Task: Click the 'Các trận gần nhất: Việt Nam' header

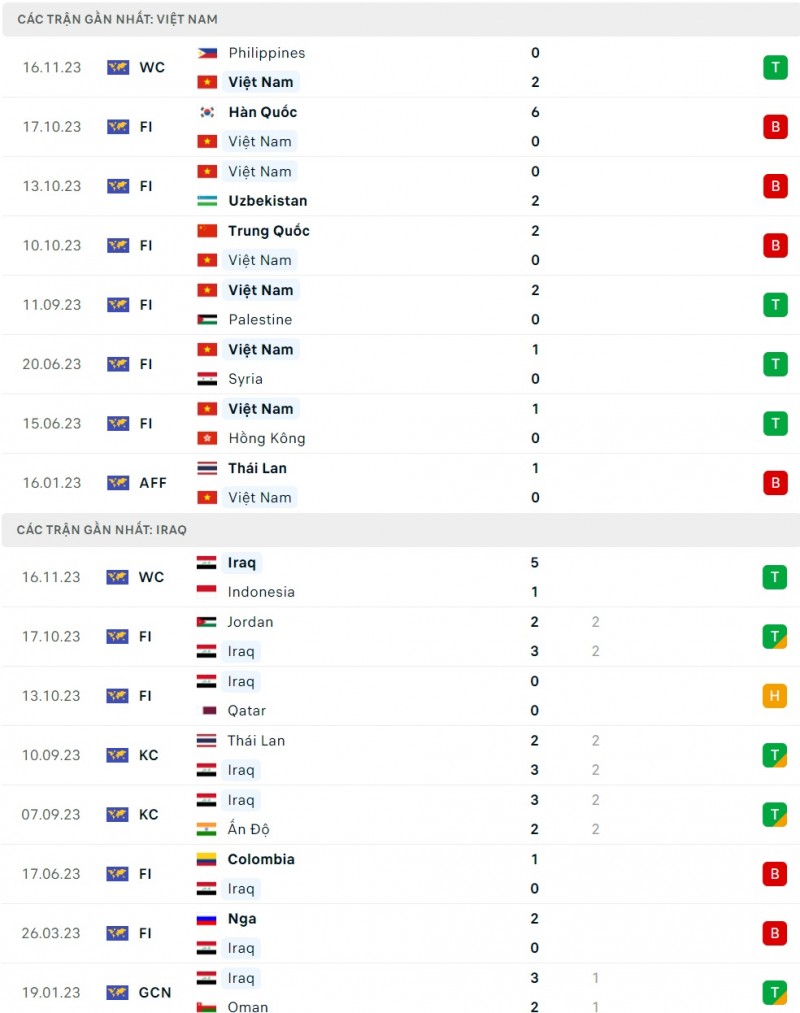Action: tap(117, 19)
